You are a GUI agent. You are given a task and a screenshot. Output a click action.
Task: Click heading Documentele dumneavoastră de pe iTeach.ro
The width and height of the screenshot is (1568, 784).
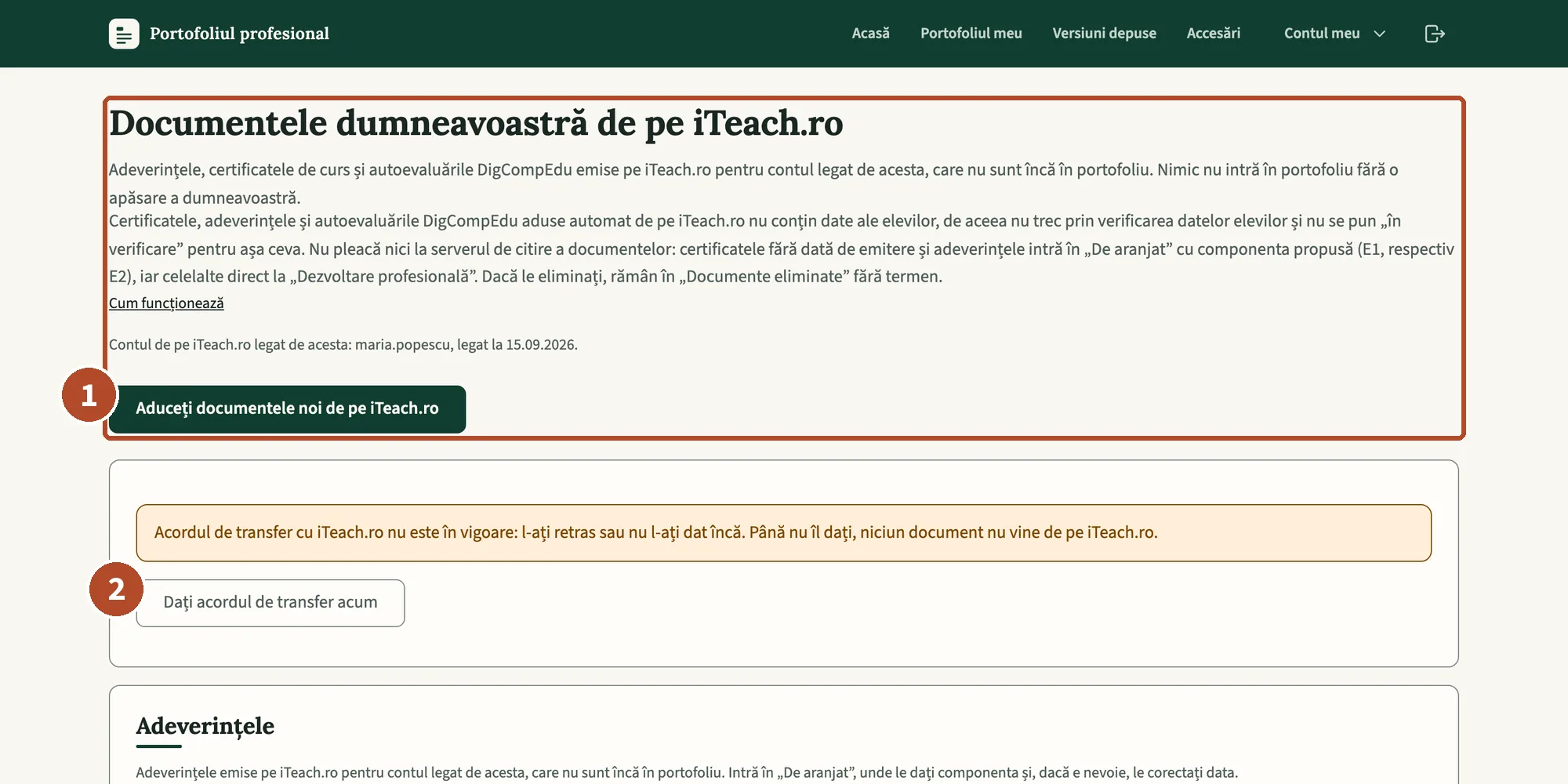point(476,124)
